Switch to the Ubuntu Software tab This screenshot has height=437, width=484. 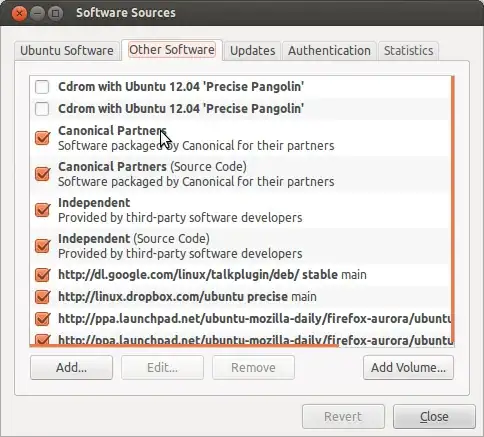(67, 51)
